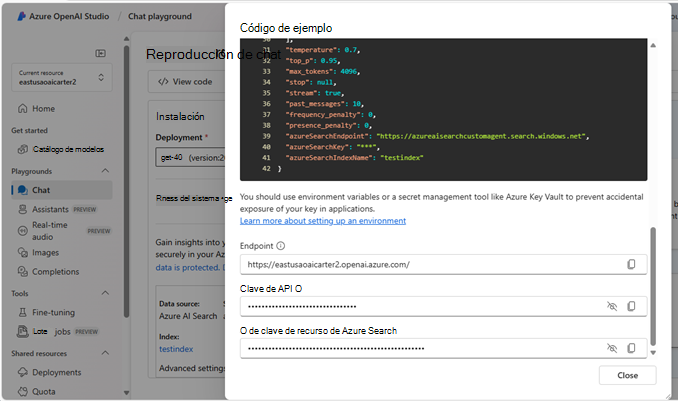Reveal the hidden Clave de API value
This screenshot has width=678, height=401.
[x=612, y=306]
